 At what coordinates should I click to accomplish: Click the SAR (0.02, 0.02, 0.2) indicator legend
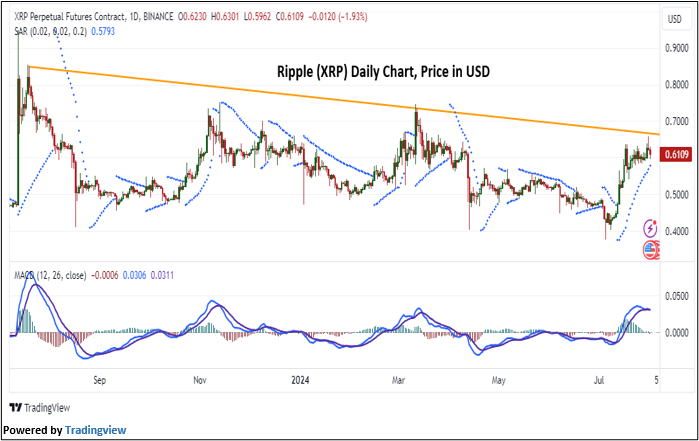[50, 32]
